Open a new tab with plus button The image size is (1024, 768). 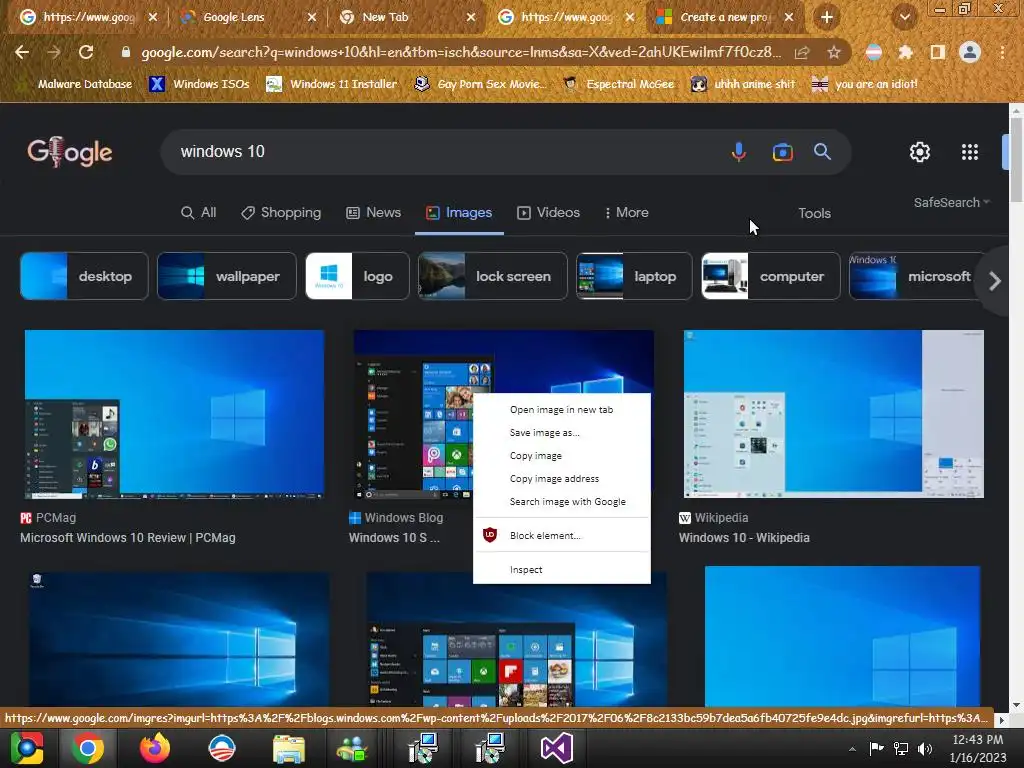click(x=827, y=18)
